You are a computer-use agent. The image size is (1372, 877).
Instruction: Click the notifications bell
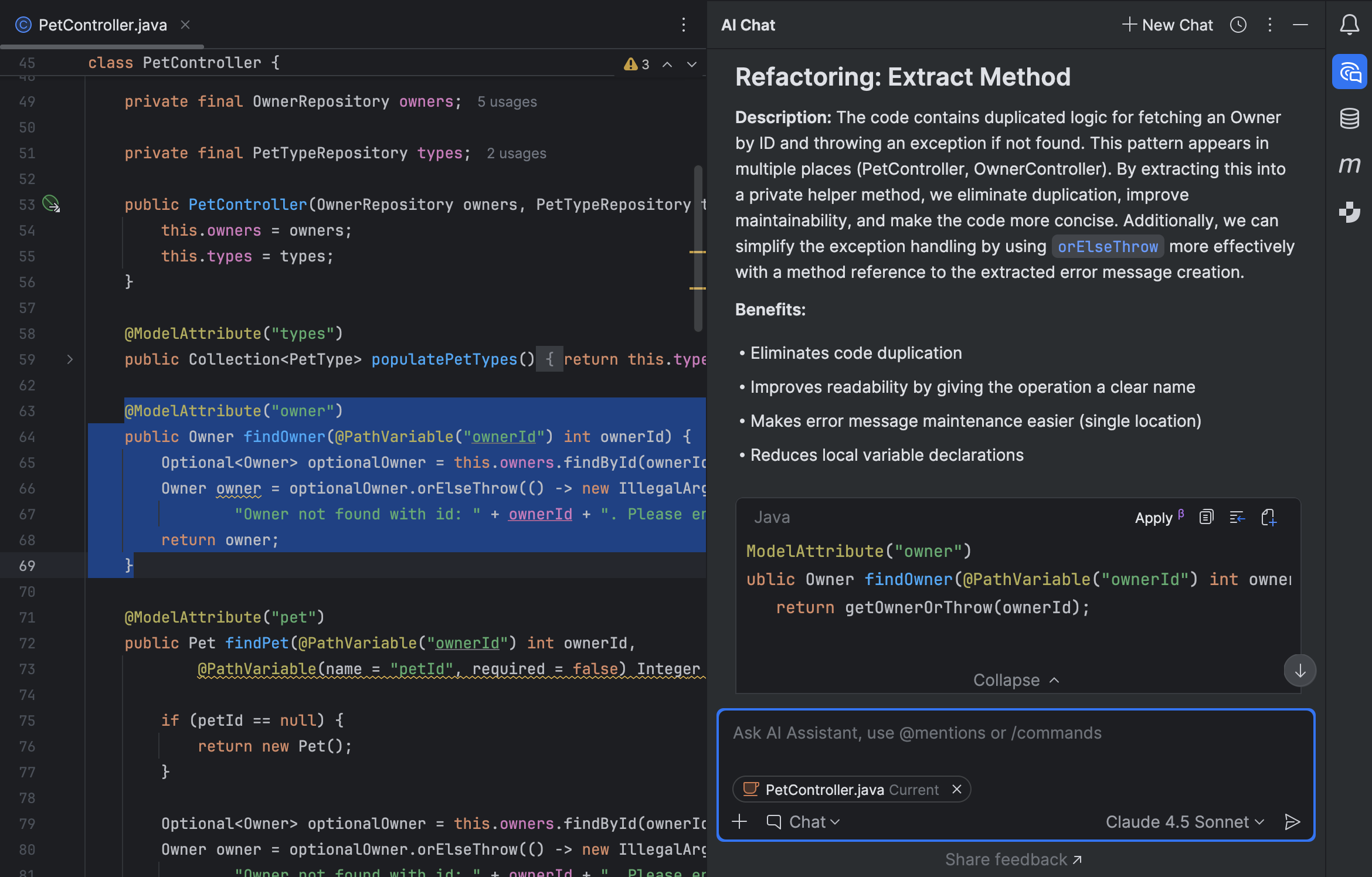tap(1350, 25)
